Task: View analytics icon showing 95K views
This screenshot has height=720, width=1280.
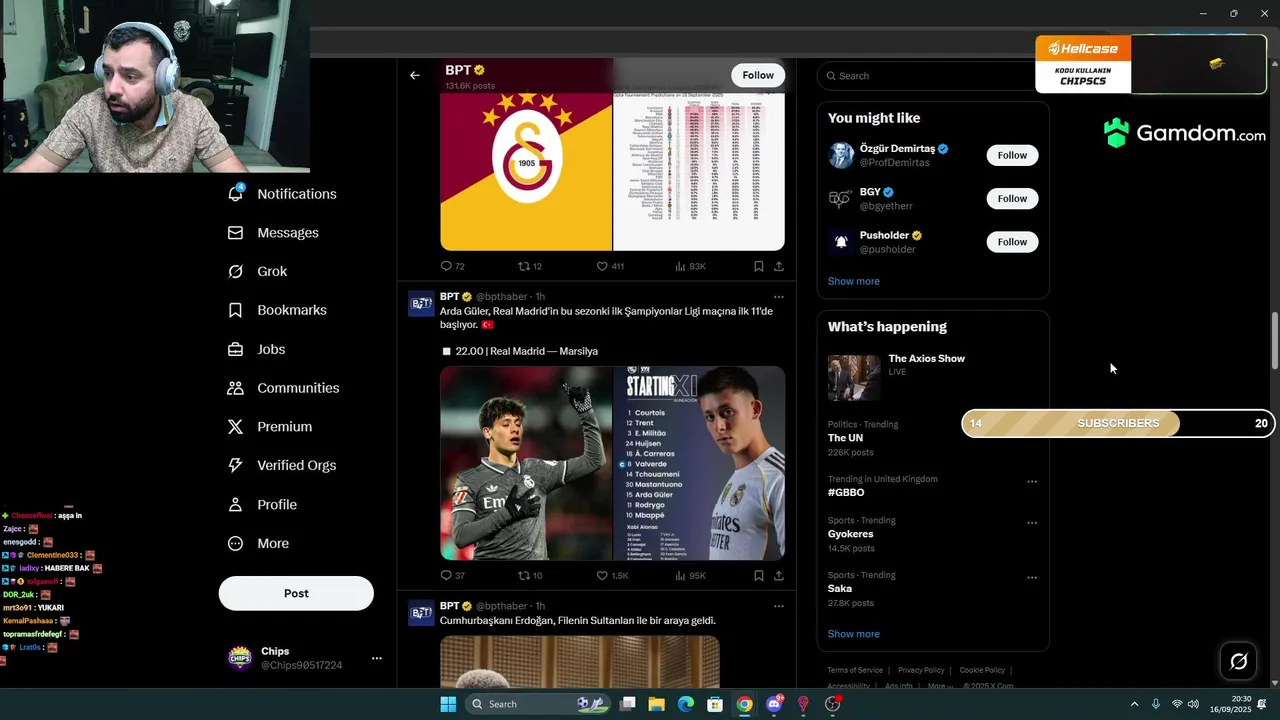Action: tap(681, 575)
